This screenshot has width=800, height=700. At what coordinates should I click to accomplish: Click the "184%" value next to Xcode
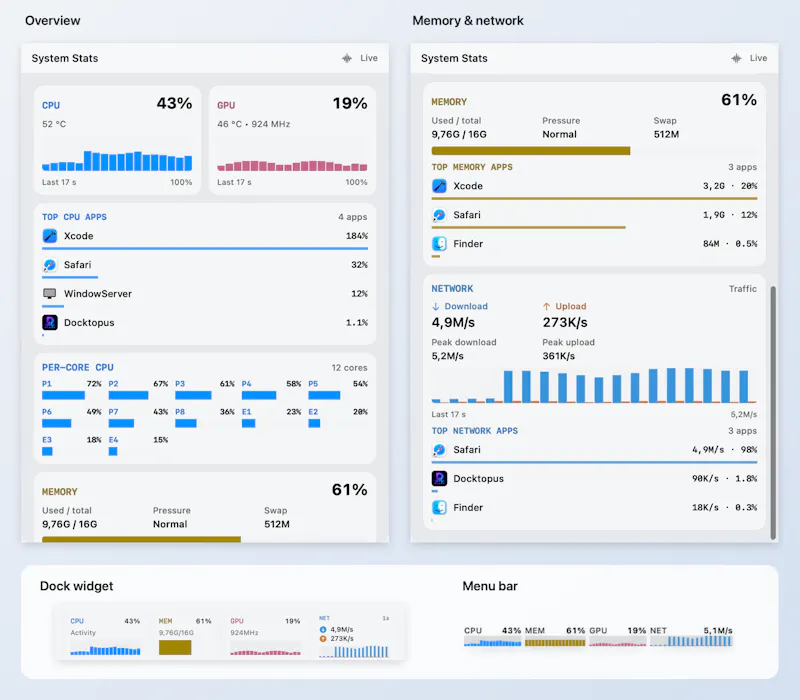pos(357,236)
